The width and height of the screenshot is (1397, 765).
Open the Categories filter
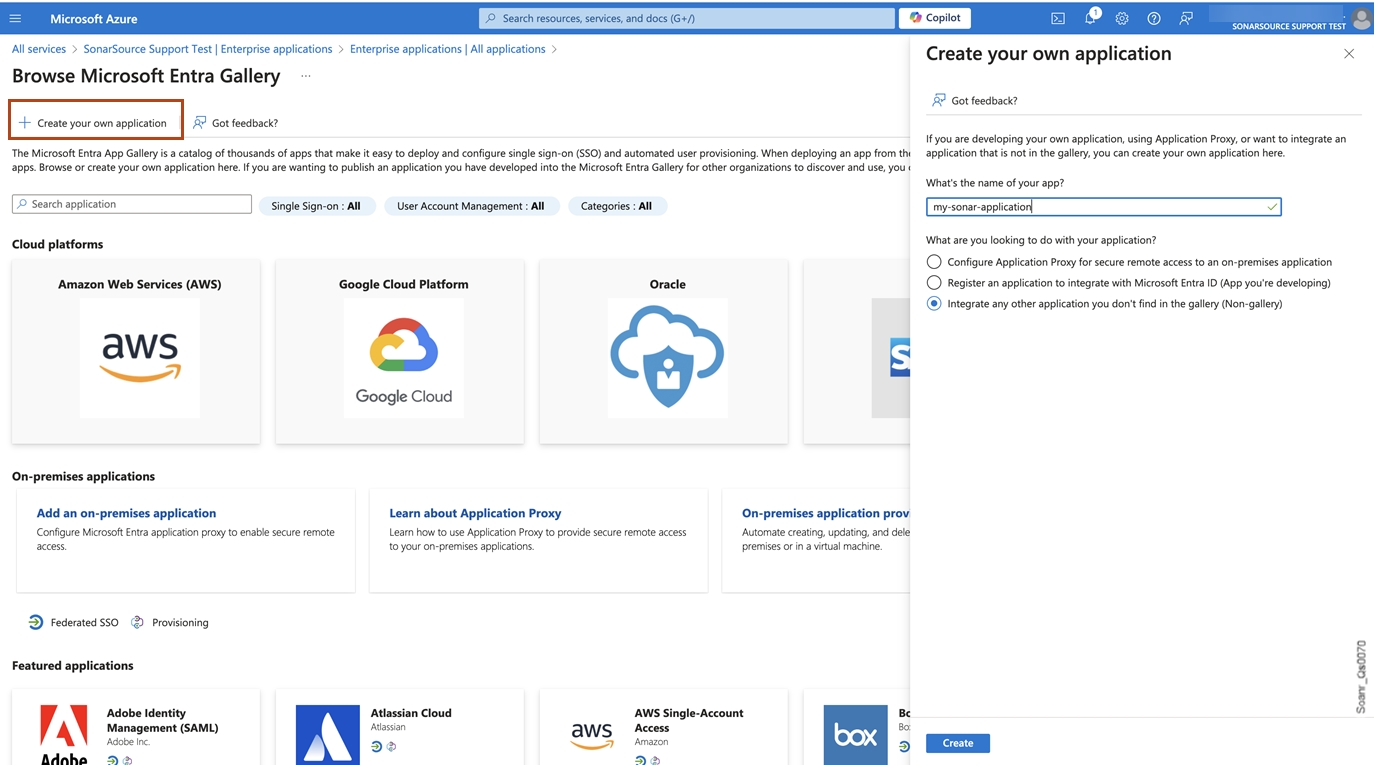coord(617,204)
